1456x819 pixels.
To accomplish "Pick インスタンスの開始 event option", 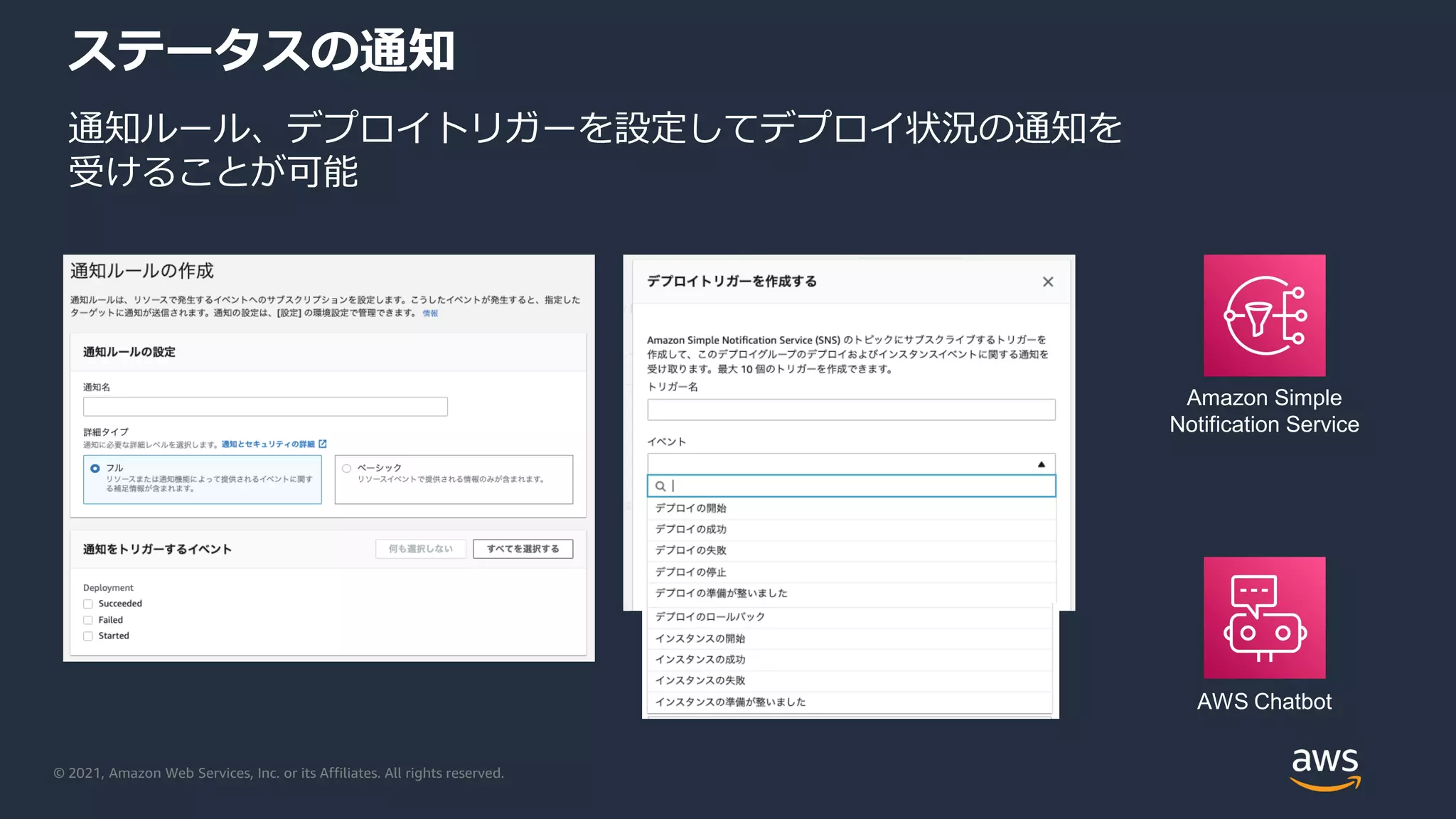I will coord(850,638).
